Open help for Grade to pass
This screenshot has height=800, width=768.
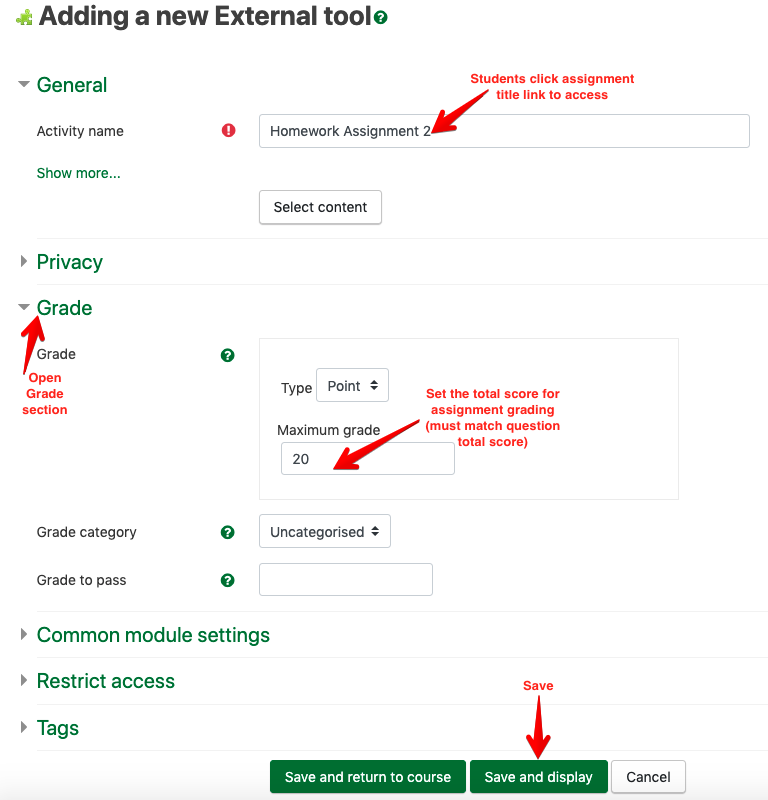227,580
